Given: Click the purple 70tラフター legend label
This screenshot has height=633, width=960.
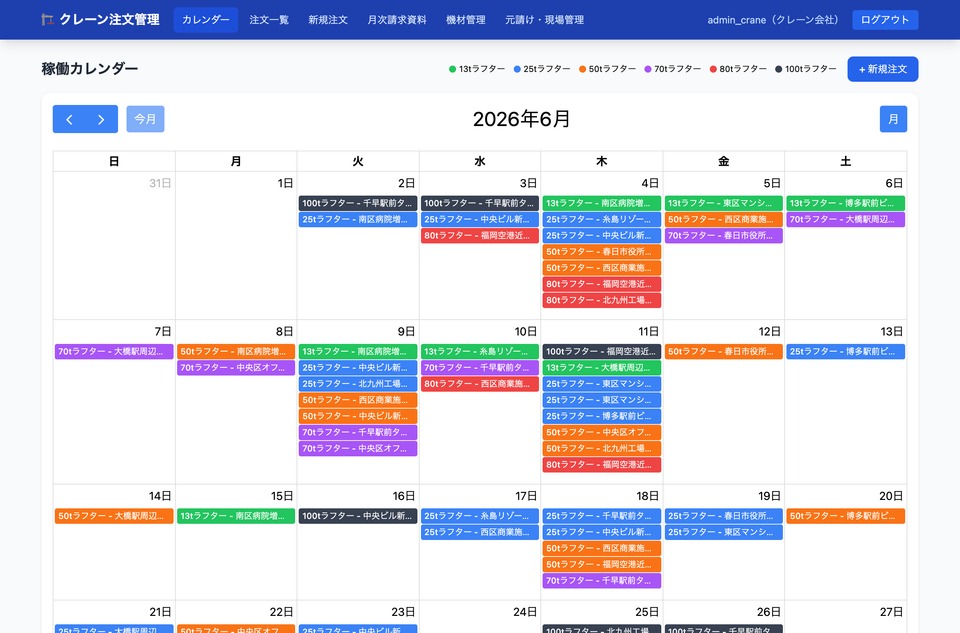Looking at the screenshot, I should 677,69.
